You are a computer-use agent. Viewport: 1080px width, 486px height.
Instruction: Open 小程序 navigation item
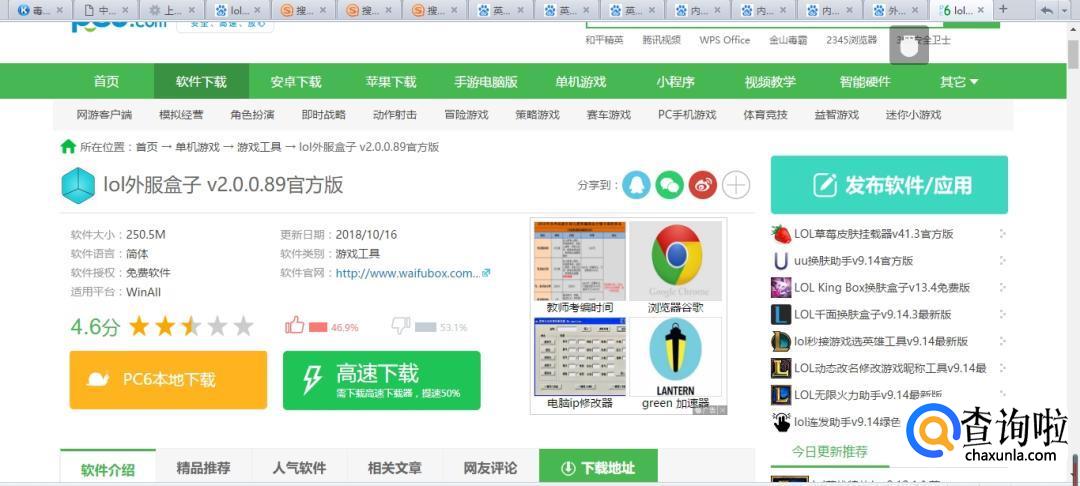click(676, 82)
